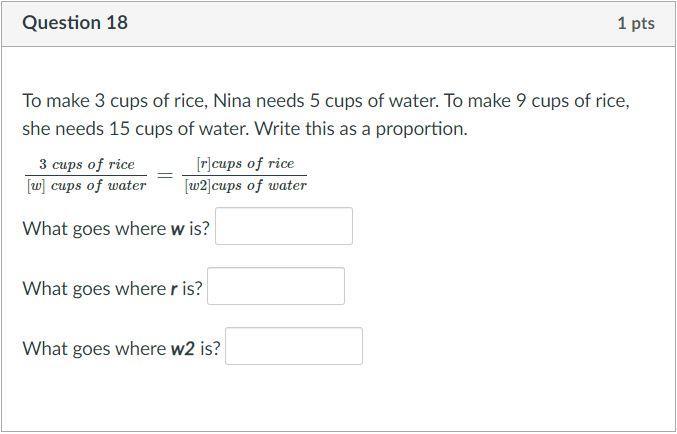Click the denominator "[w] cups of water"
Viewport: 677px width, 434px height.
86,185
